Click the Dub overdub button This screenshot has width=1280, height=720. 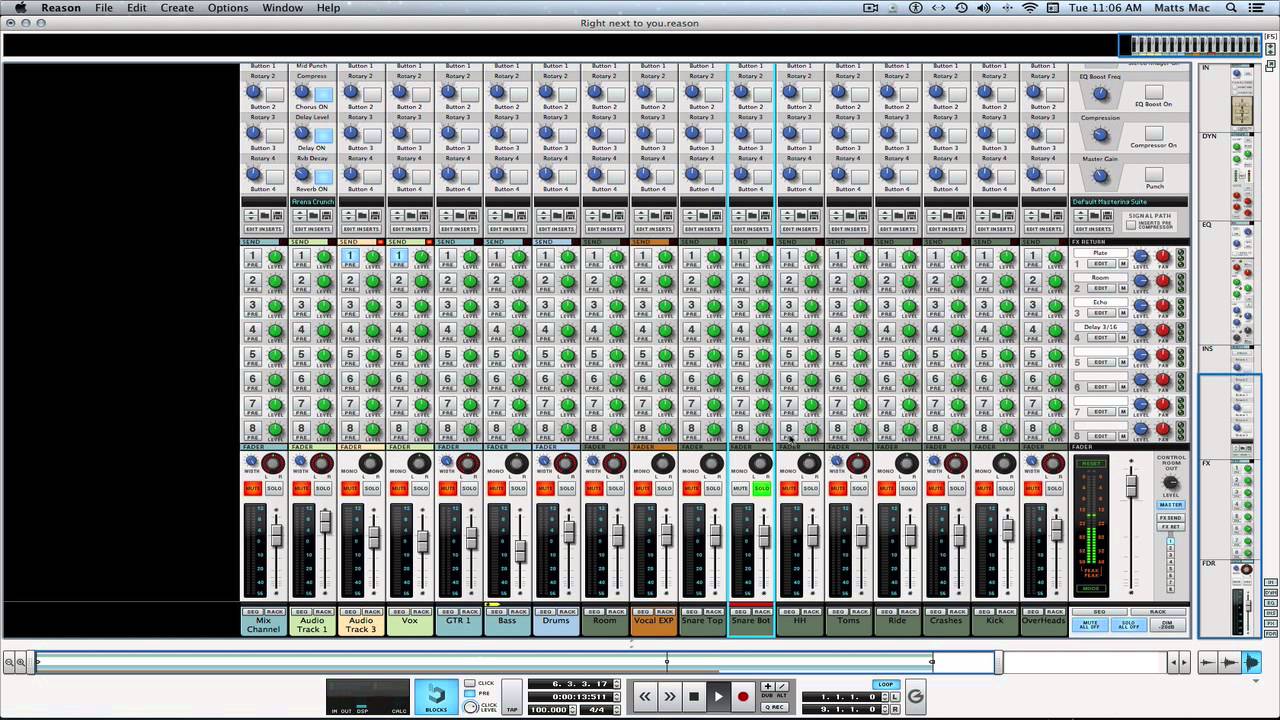point(767,688)
